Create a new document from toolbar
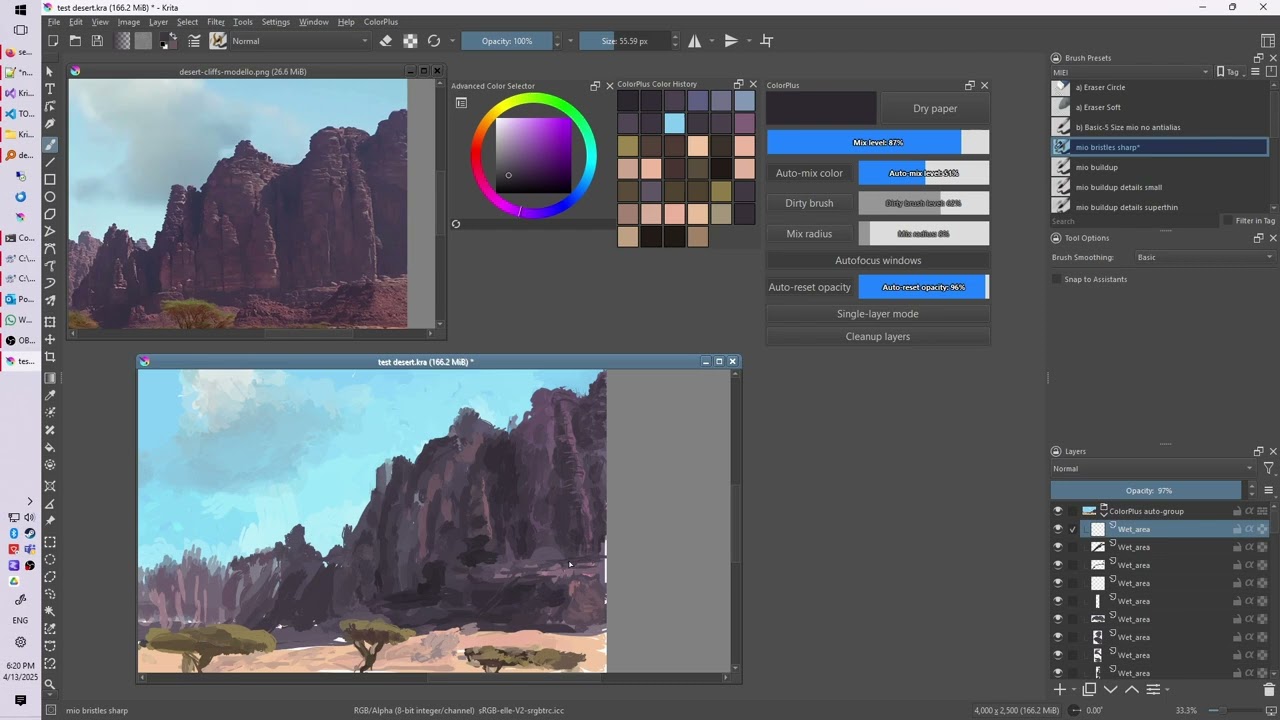Image resolution: width=1280 pixels, height=720 pixels. 54,41
